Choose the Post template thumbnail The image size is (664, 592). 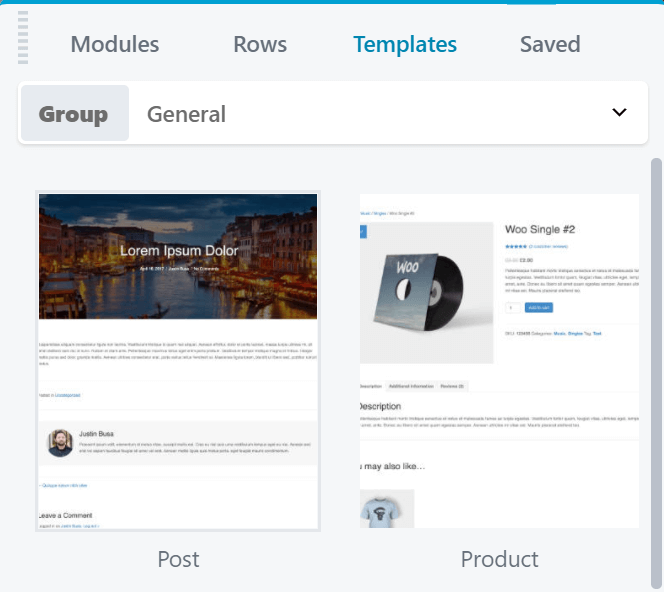[x=178, y=361]
